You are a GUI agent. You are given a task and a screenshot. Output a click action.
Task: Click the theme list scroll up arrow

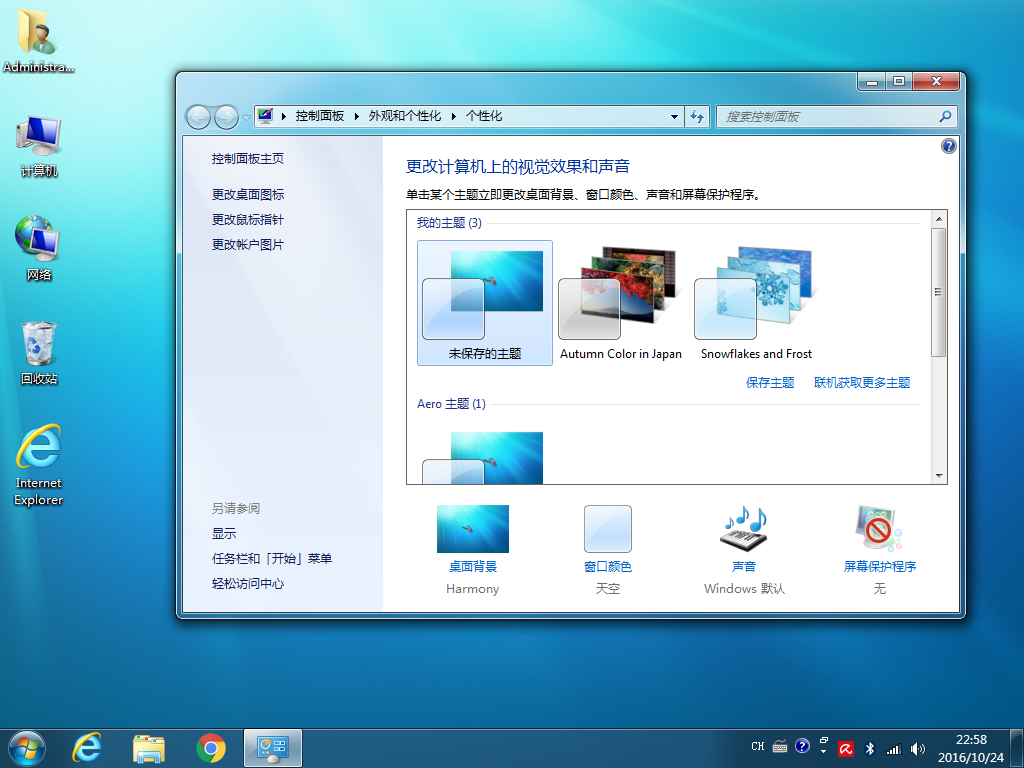(x=939, y=219)
